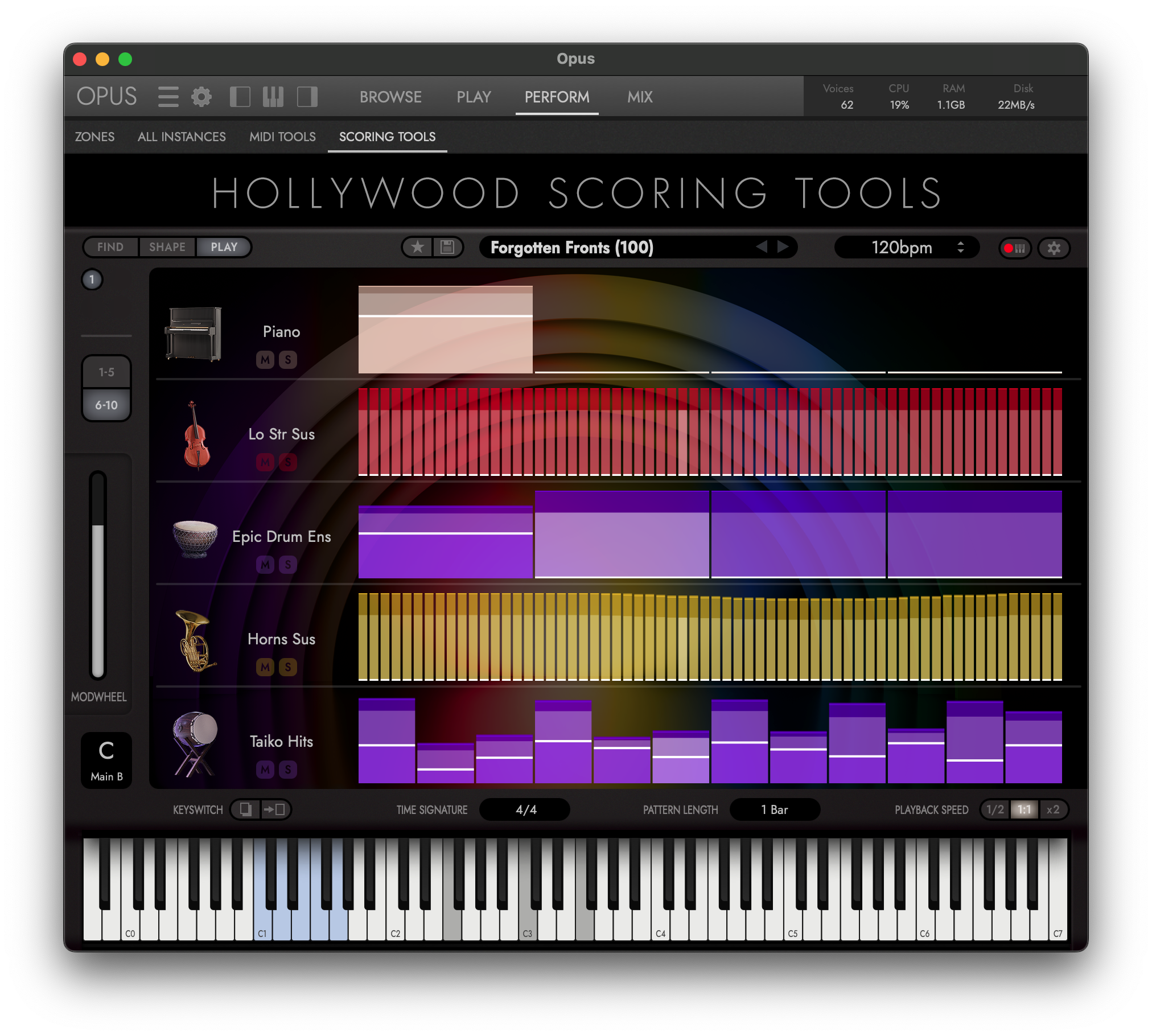Mute the Piano track
This screenshot has width=1152, height=1036.
265,360
